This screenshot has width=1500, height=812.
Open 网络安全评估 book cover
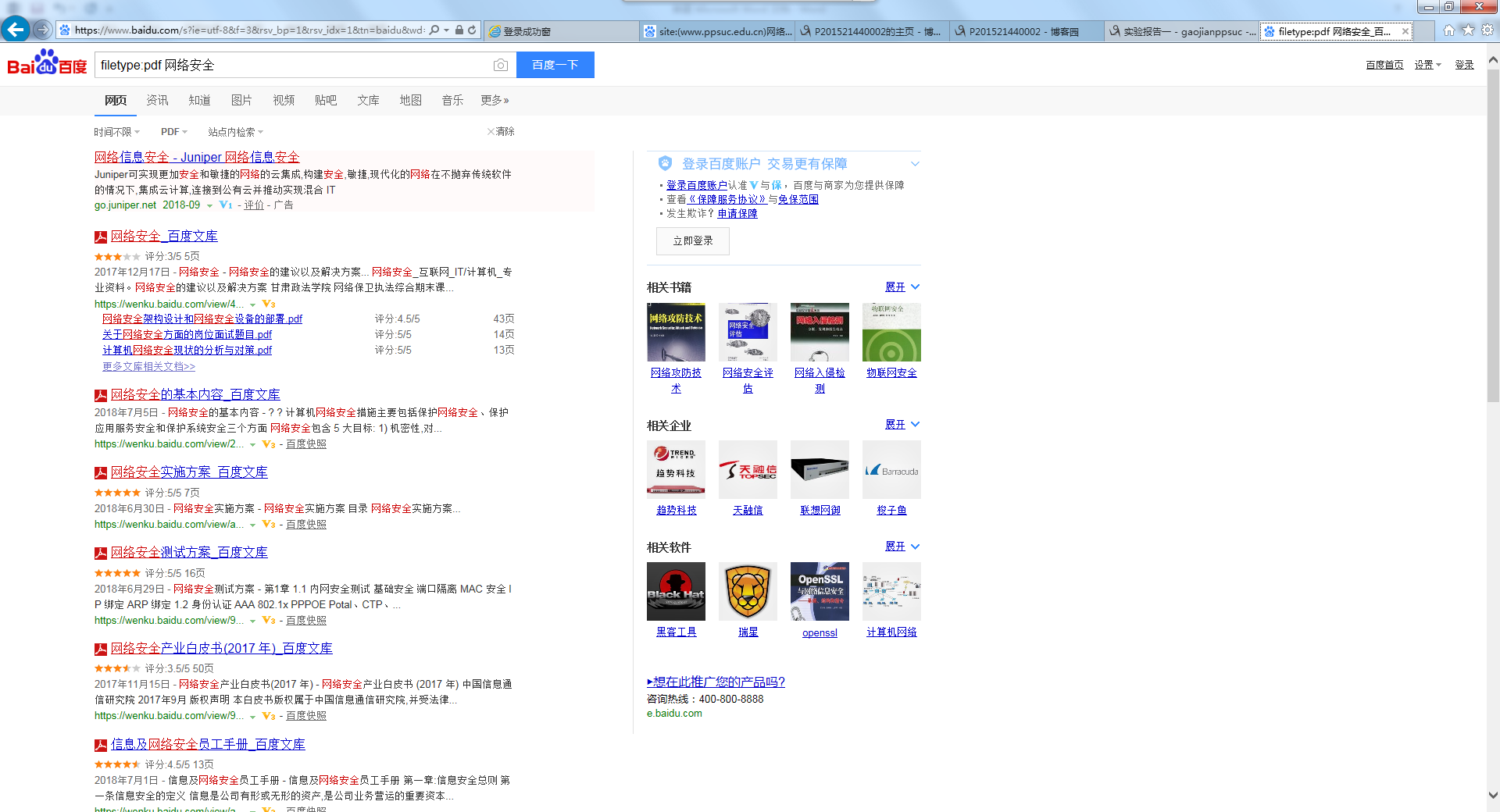coord(748,332)
